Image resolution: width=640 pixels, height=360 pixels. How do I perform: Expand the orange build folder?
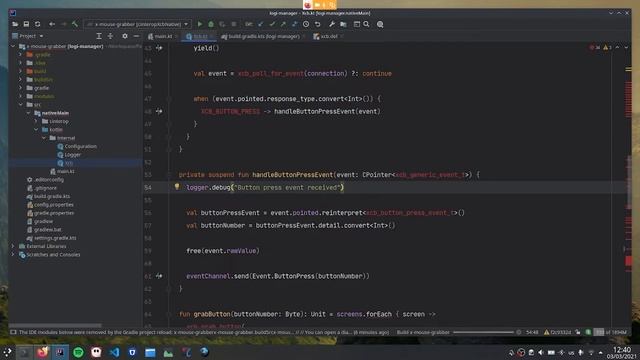pyautogui.click(x=20, y=71)
